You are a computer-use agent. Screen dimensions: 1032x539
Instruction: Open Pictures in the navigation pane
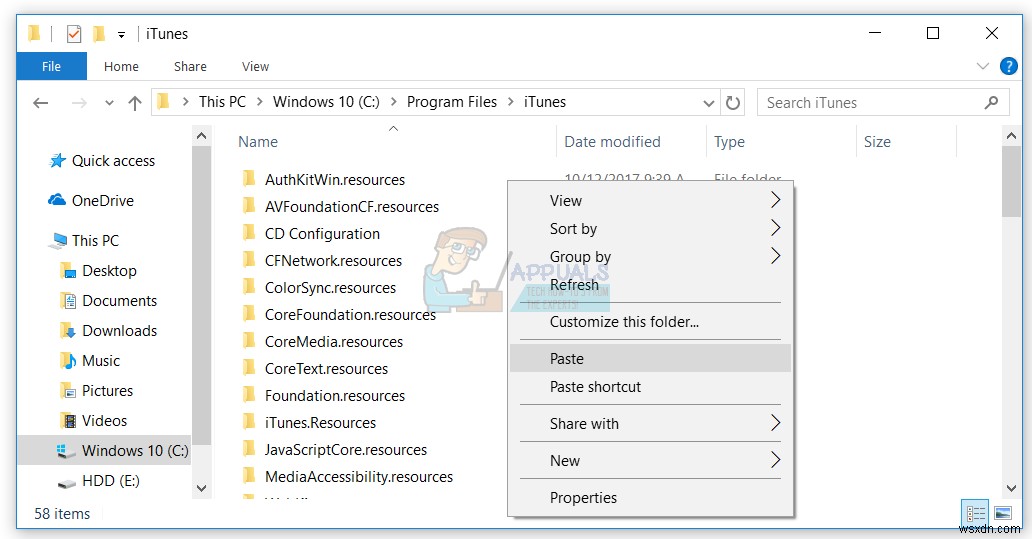click(x=97, y=391)
